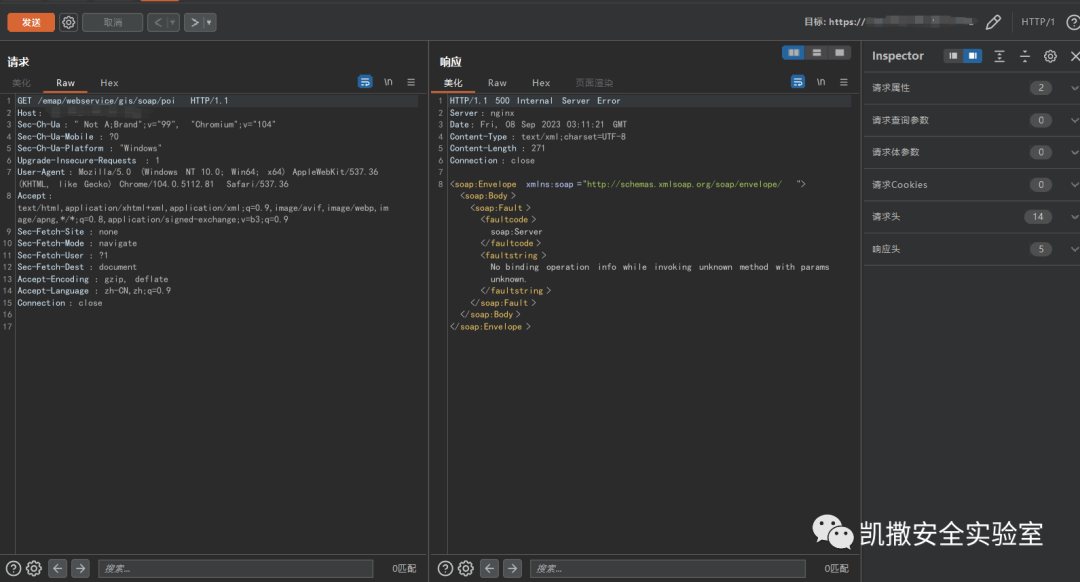The height and width of the screenshot is (582, 1080).
Task: Open response search settings gear at bottom
Action: coord(466,568)
